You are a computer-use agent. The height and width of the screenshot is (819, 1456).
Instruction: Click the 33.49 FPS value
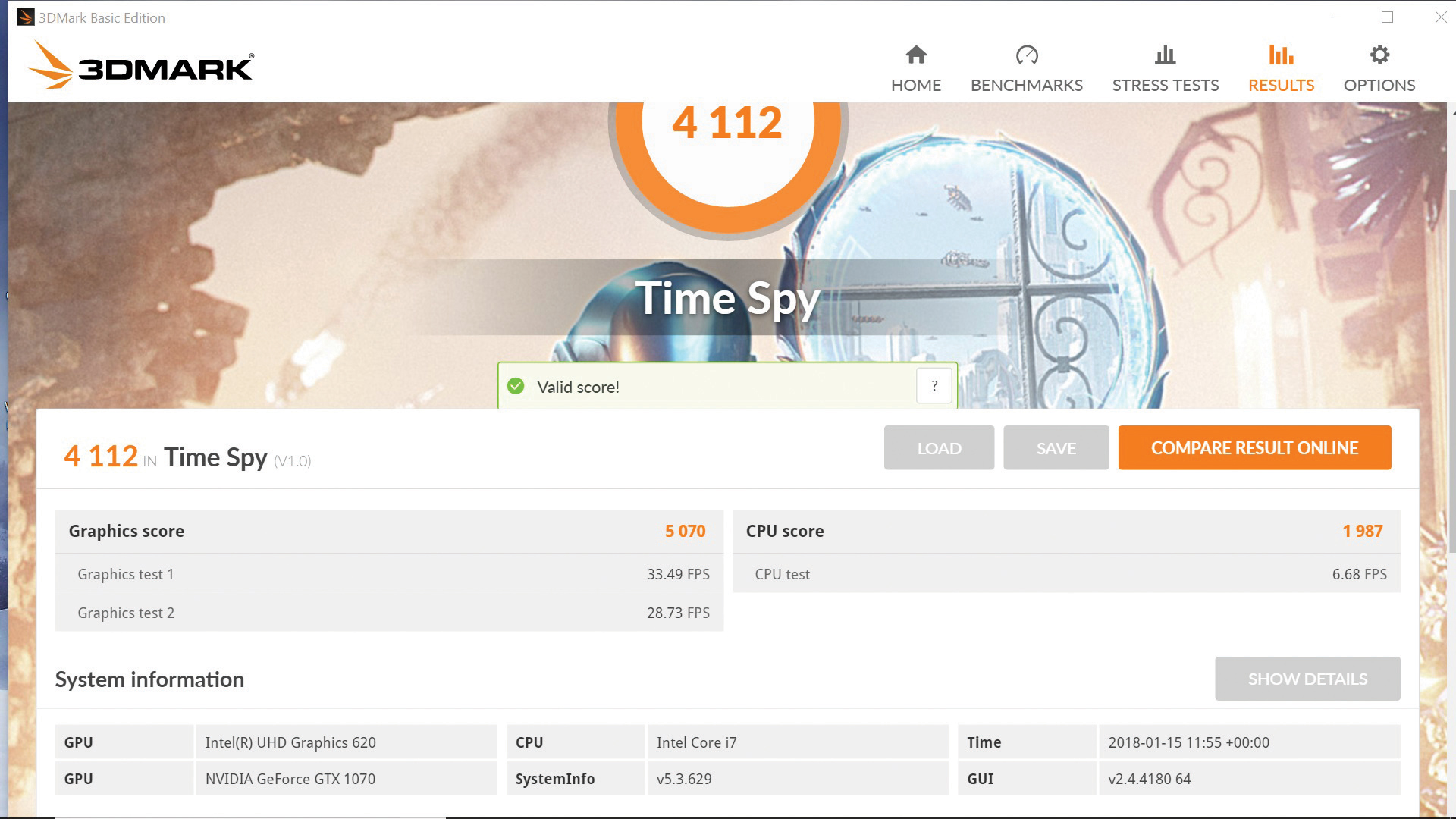point(678,574)
